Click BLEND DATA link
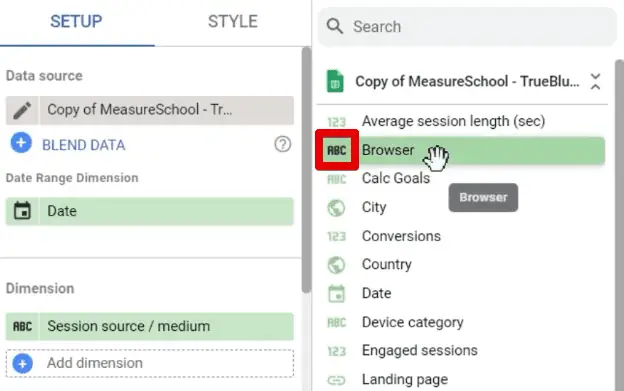 coord(84,145)
